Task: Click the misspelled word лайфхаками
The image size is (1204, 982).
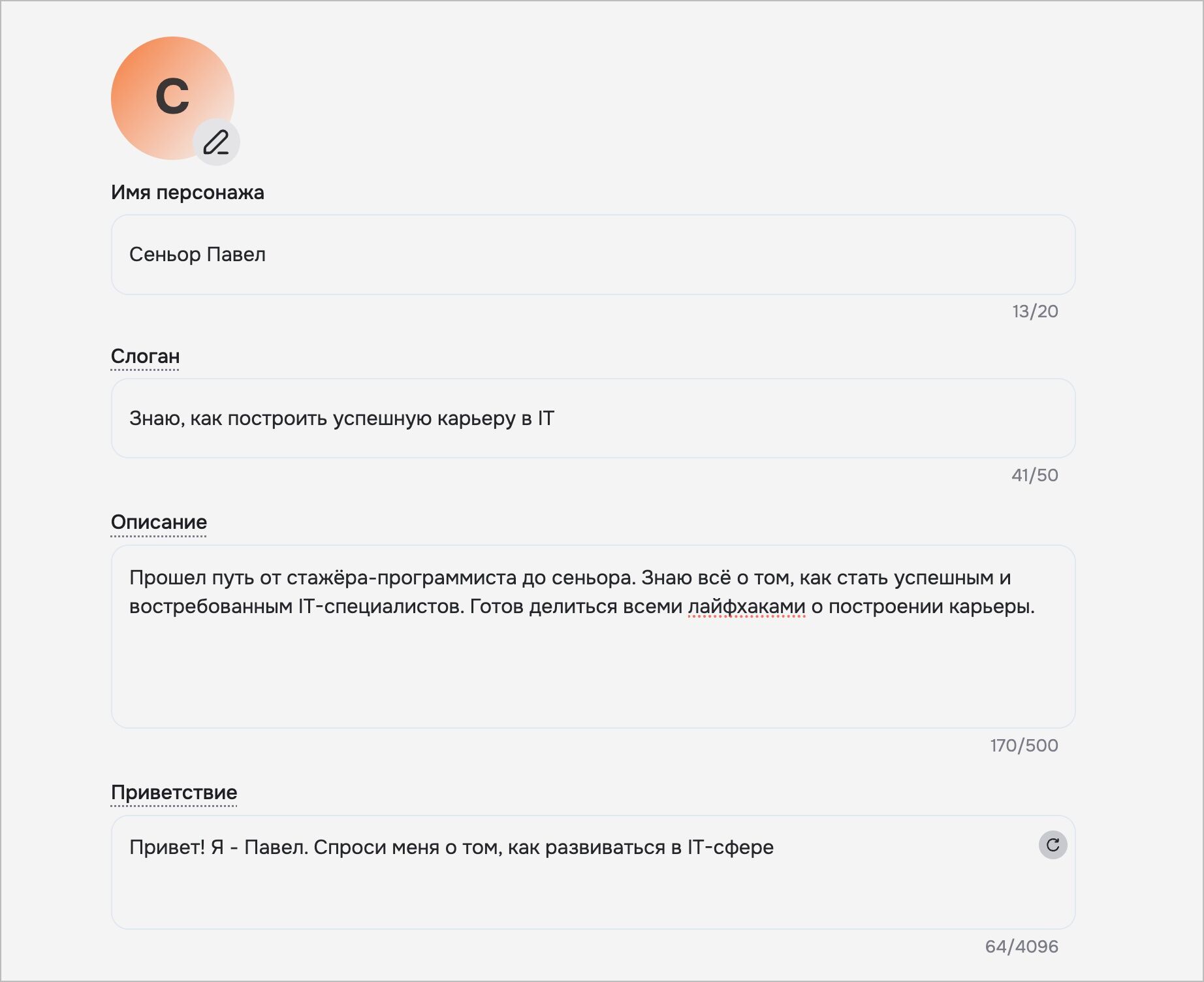Action: [x=746, y=607]
